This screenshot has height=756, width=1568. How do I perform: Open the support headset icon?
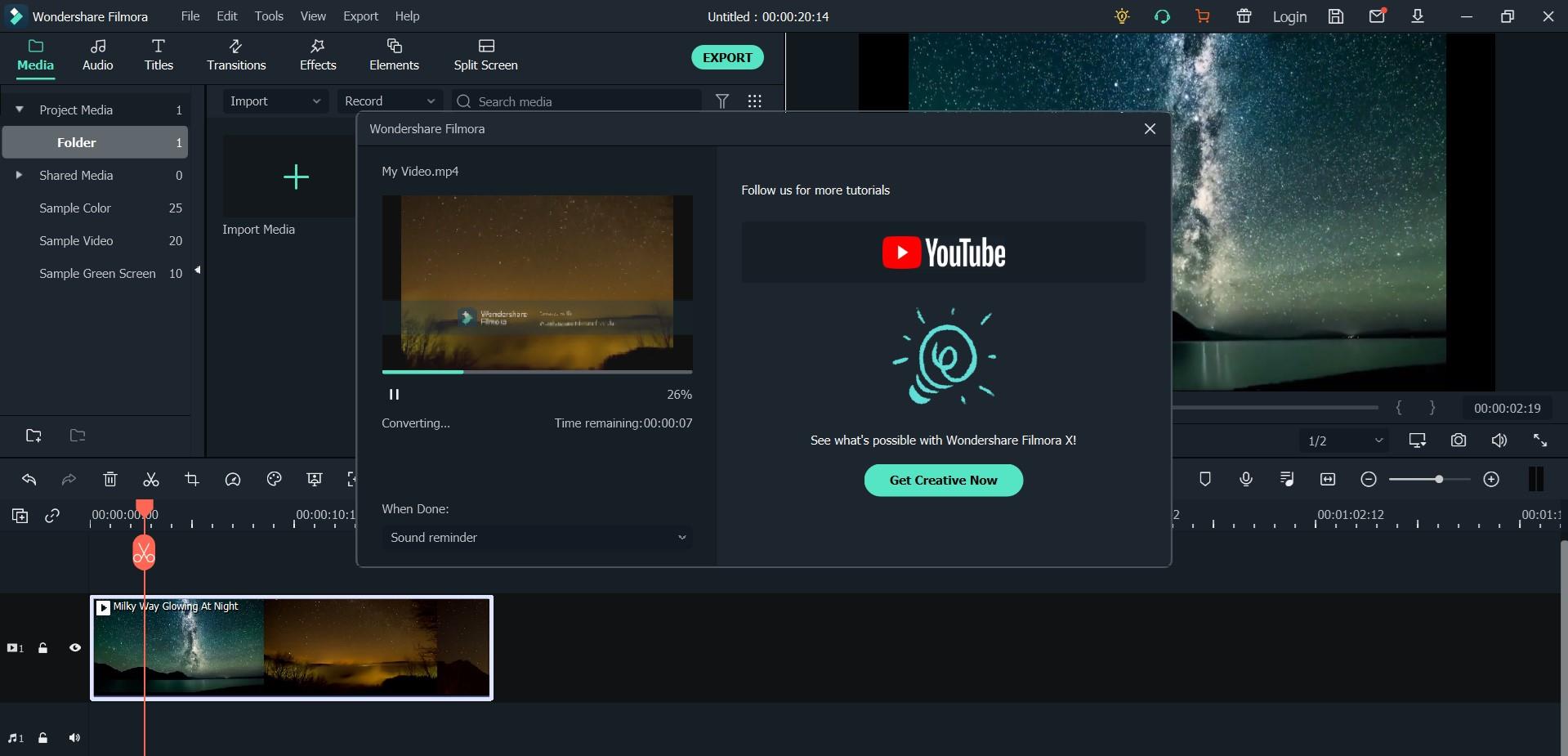(1162, 16)
